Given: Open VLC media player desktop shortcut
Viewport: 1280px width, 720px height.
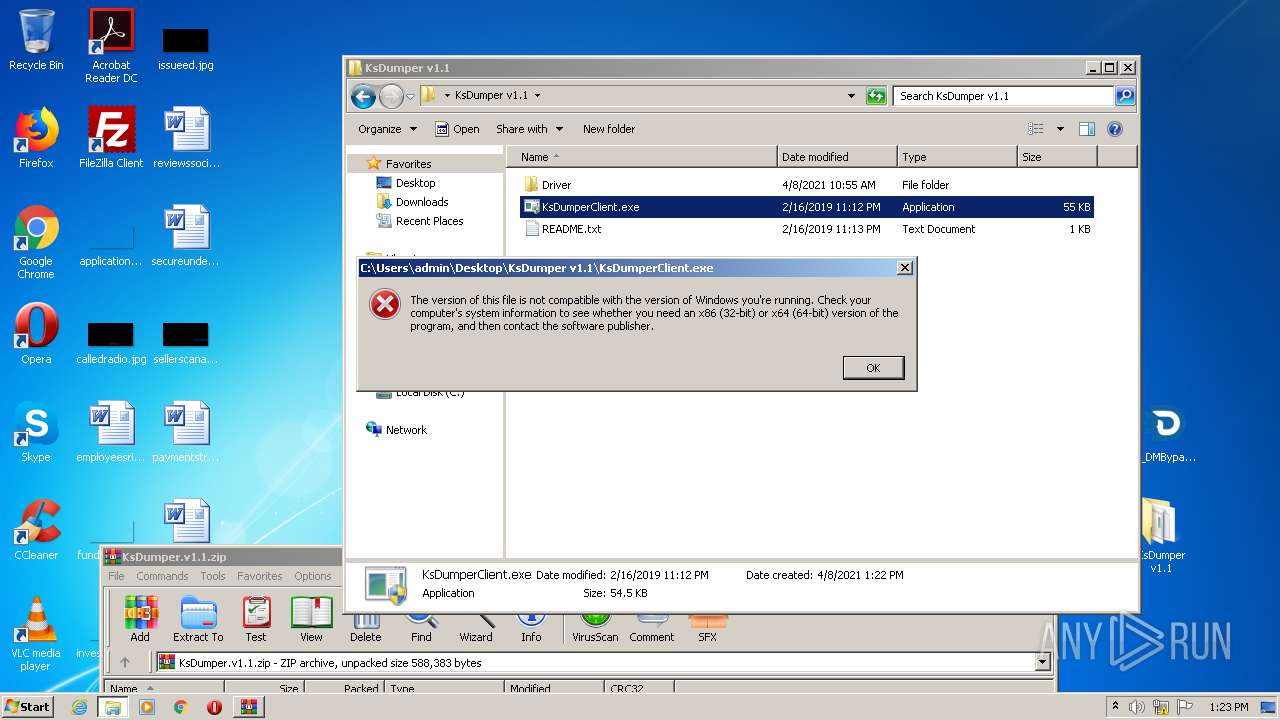Looking at the screenshot, I should click(x=36, y=634).
